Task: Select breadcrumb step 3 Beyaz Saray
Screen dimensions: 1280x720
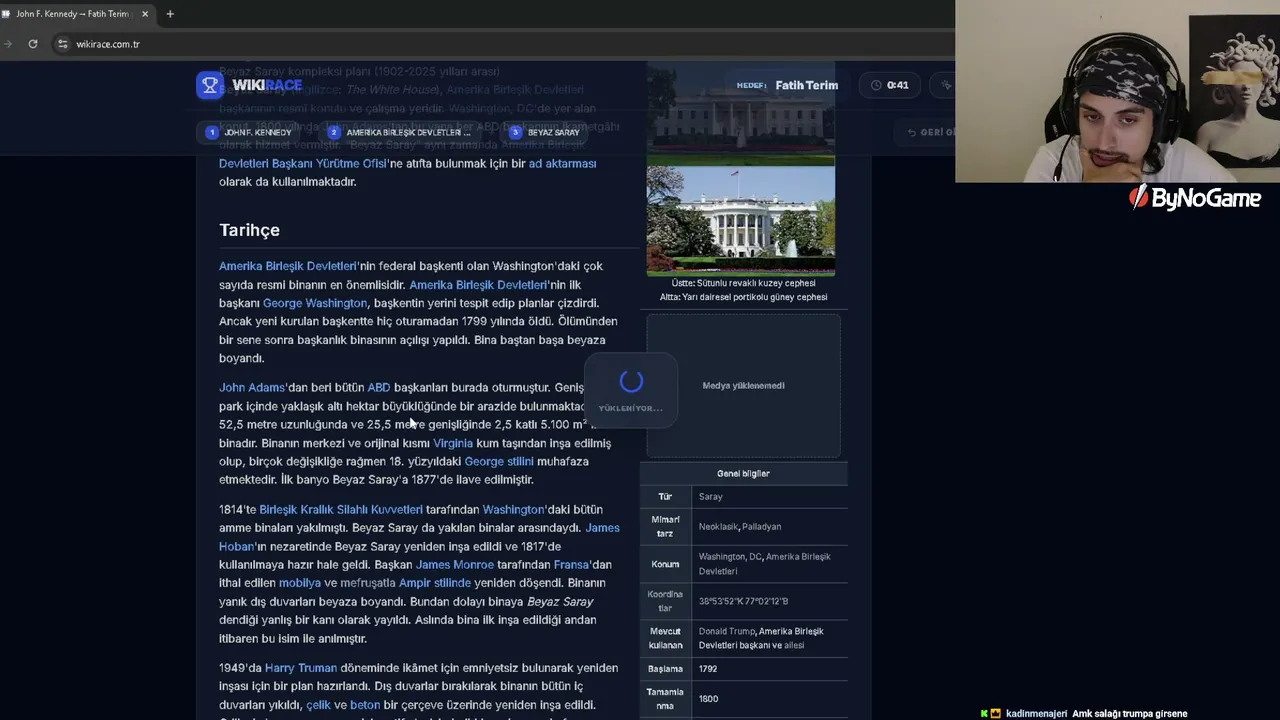Action: (x=545, y=132)
